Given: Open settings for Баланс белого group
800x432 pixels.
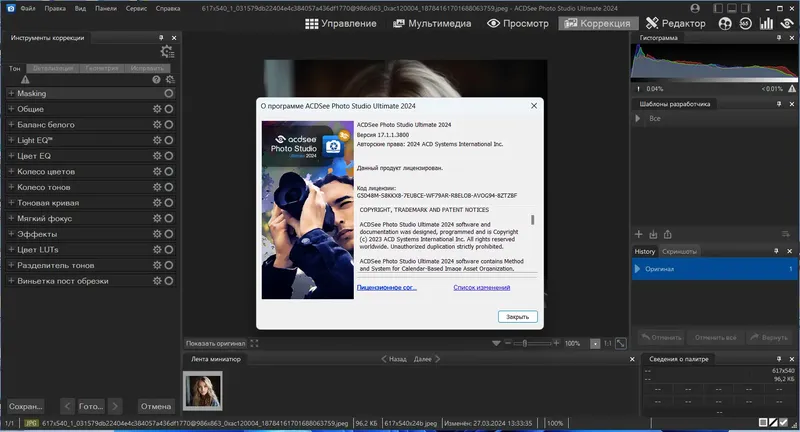Looking at the screenshot, I should pos(157,124).
